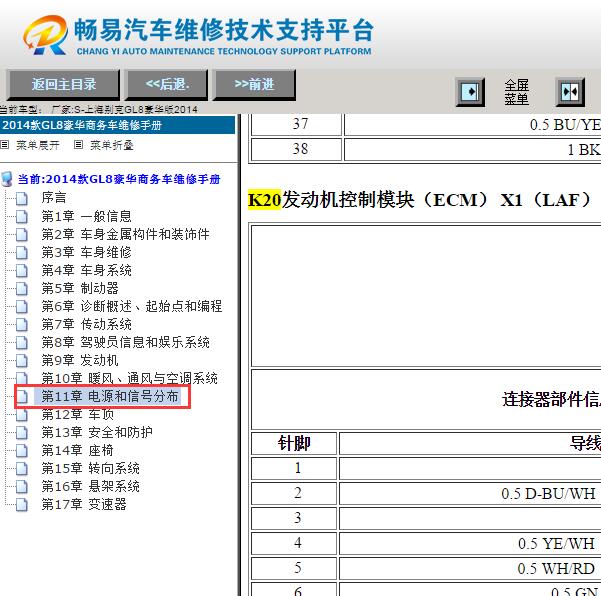
Task: Click the 菜单展开 list icon
Action: point(5,144)
